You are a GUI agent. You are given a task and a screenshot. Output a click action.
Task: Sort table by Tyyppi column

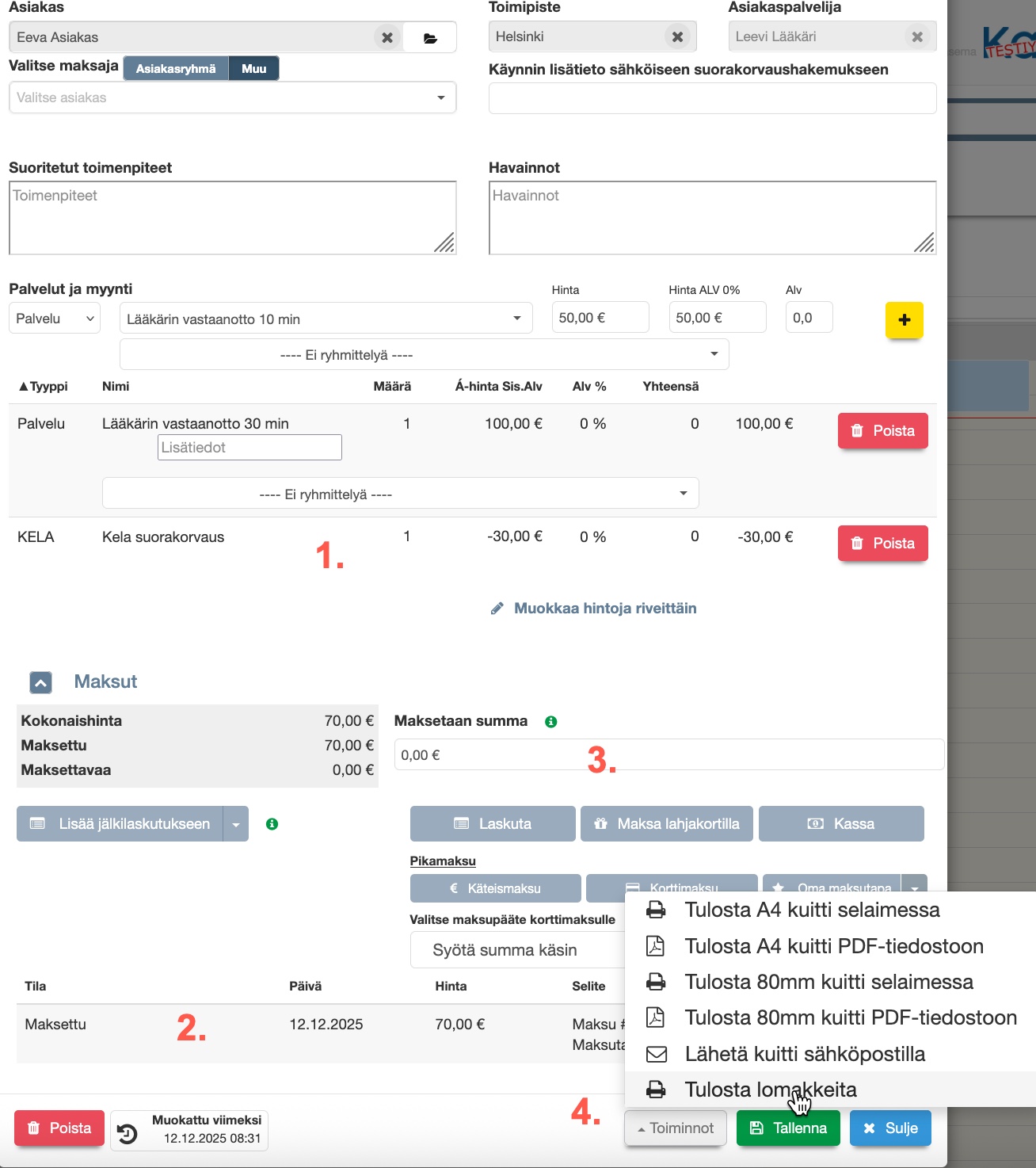click(43, 387)
